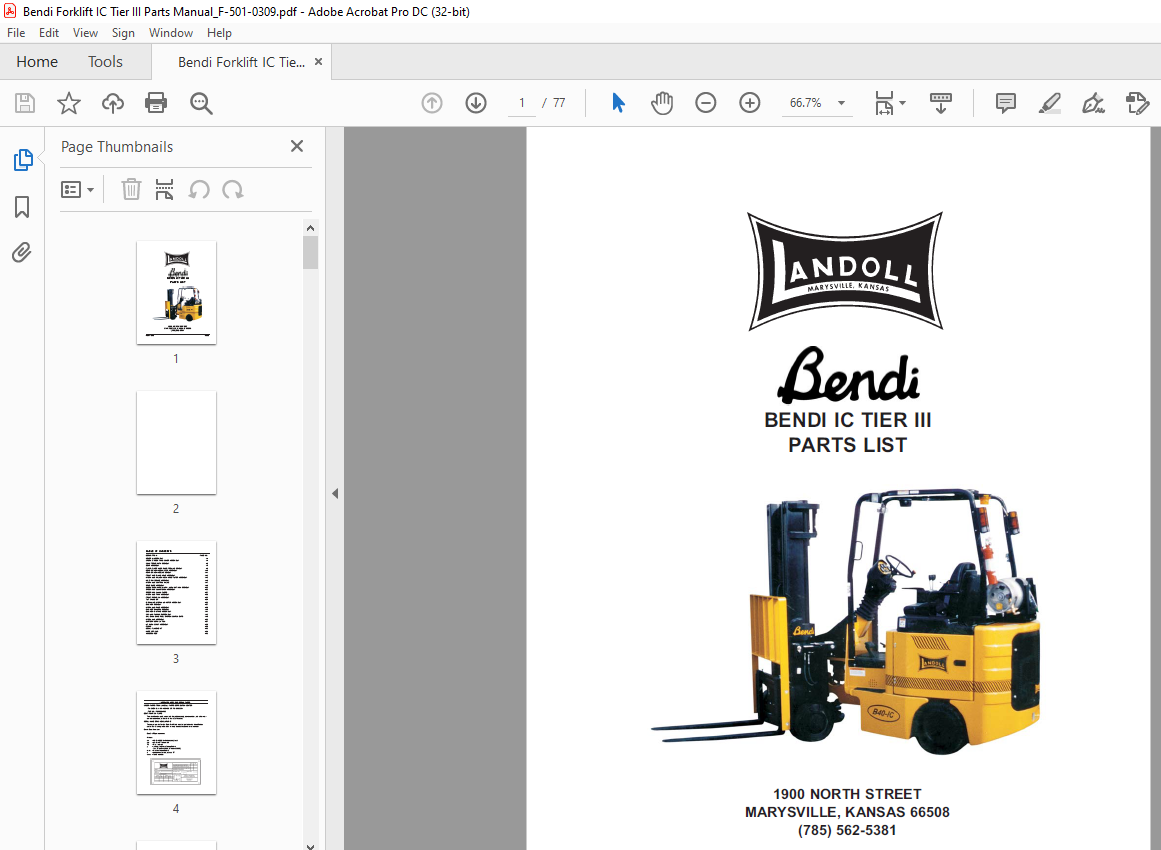This screenshot has width=1161, height=850.
Task: Show the Page Thumbnails sidebar icon
Action: coord(23,159)
